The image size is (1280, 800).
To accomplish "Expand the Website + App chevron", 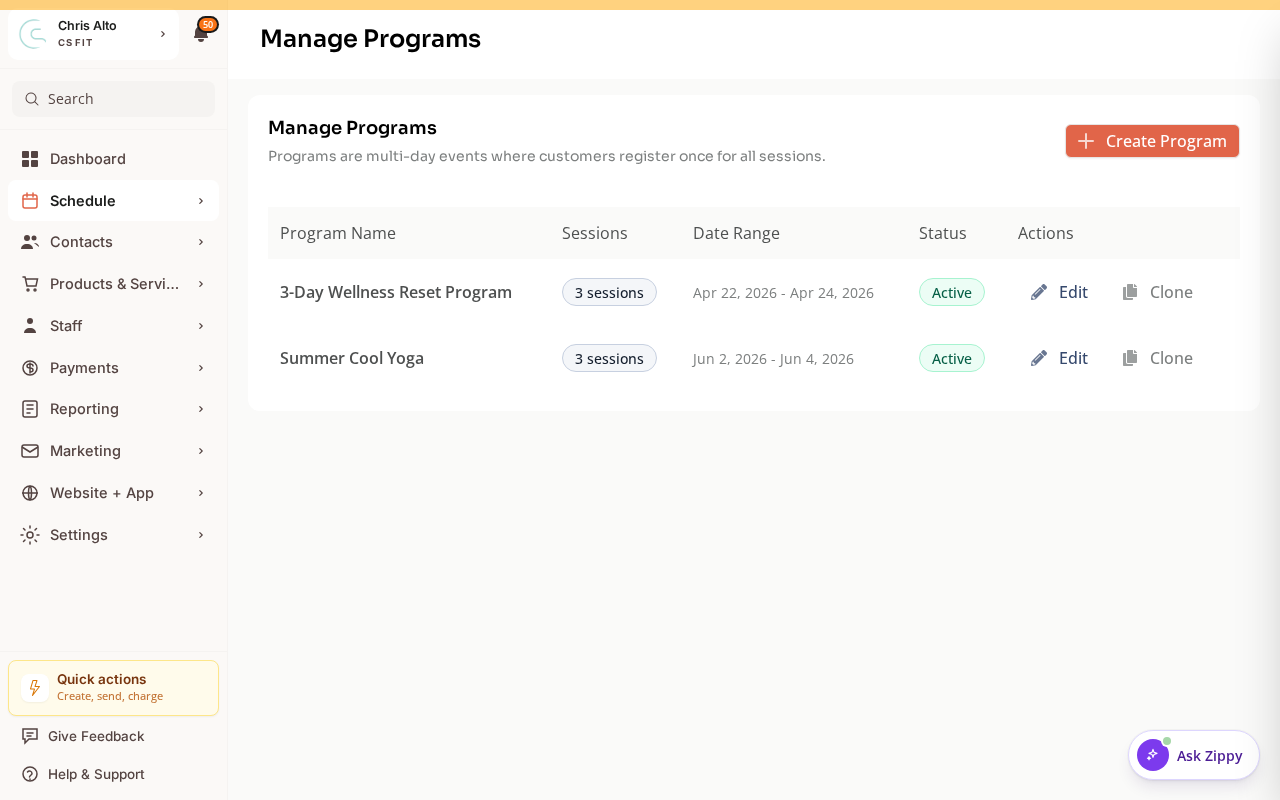I will pyautogui.click(x=201, y=493).
